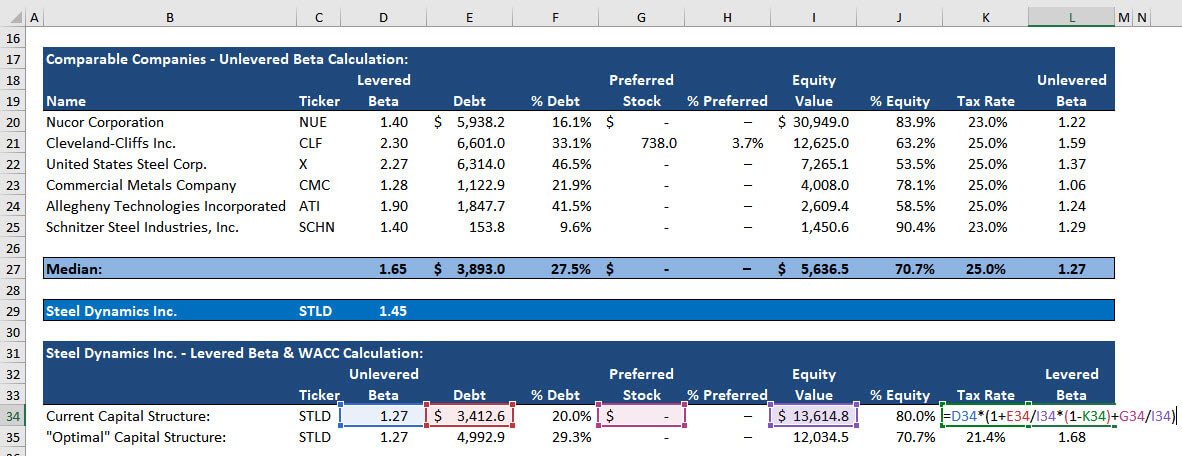Select median unlevered beta 1.27
Image resolution: width=1182 pixels, height=456 pixels.
1072,268
